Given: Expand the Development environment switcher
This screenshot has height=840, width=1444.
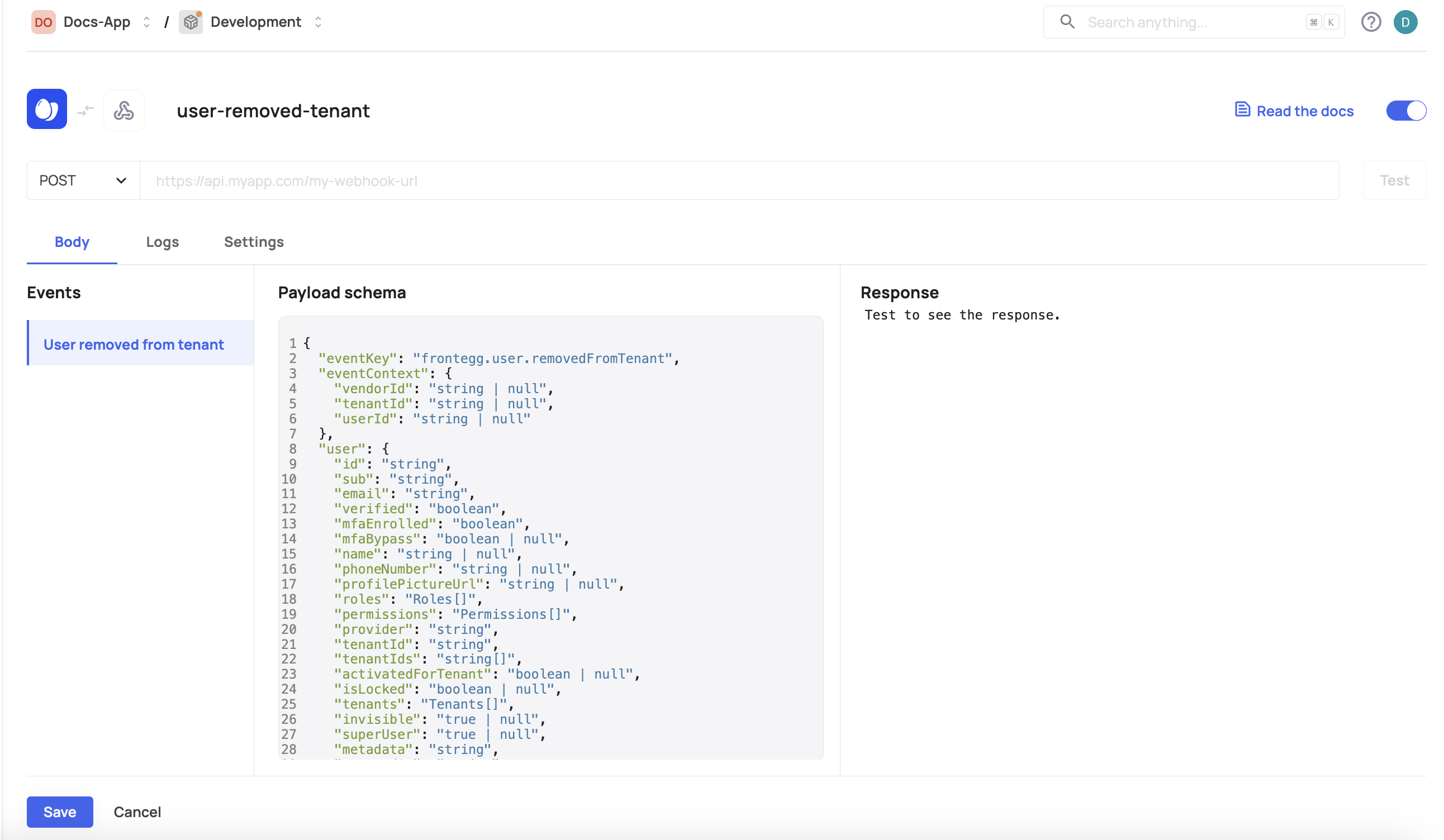Looking at the screenshot, I should point(318,22).
